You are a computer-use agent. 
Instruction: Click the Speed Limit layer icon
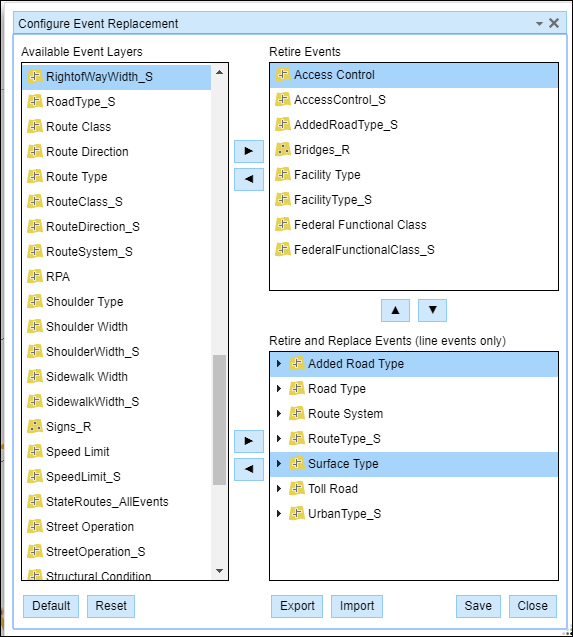[x=35, y=451]
